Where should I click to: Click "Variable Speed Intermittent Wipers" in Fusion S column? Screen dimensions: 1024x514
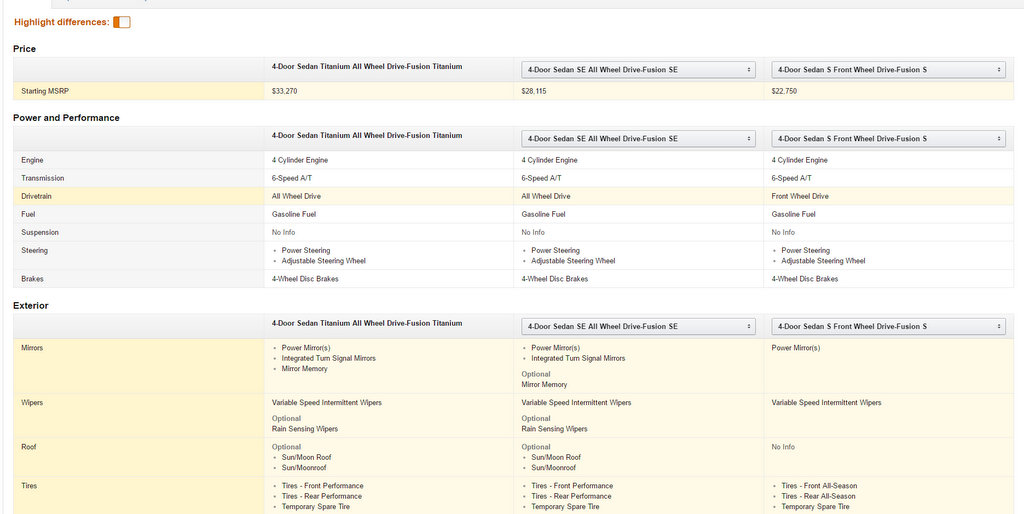(826, 403)
